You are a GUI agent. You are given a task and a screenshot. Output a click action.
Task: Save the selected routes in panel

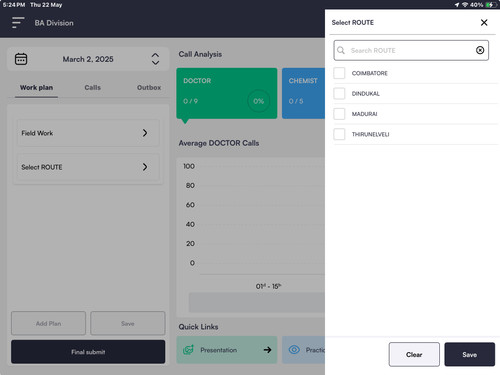[469, 355]
